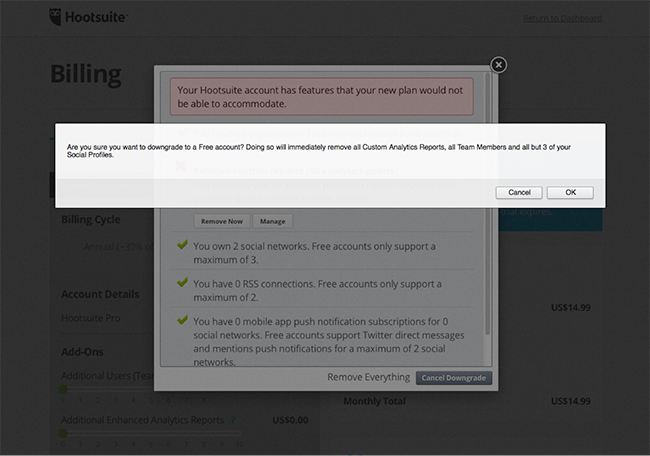Open the Return to Dashboard link

click(562, 18)
